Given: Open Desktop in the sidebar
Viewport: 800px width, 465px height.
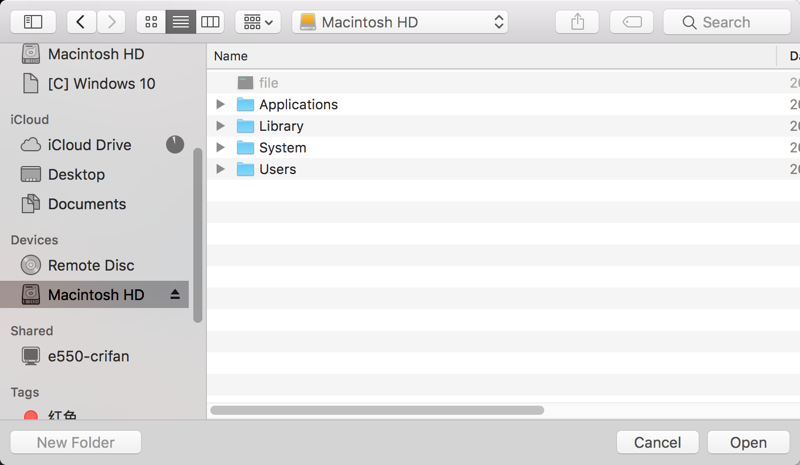Looking at the screenshot, I should point(94,175).
